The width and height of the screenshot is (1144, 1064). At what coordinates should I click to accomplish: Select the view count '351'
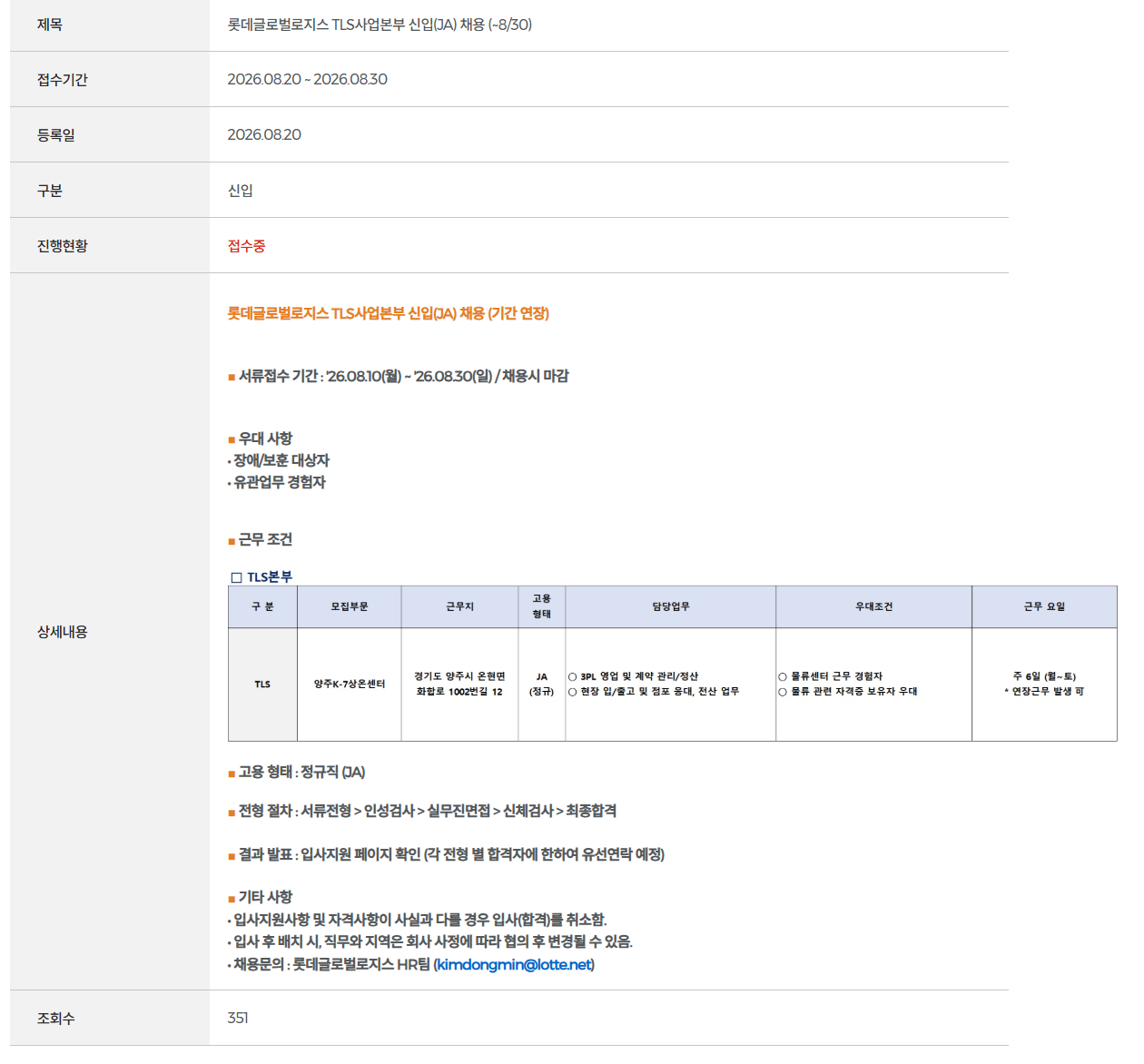tap(238, 1018)
